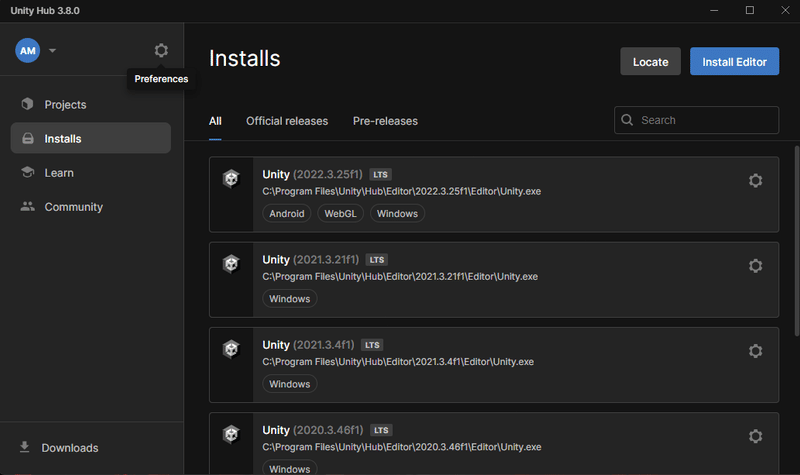Open the Projects section
800x475 pixels.
point(90,104)
